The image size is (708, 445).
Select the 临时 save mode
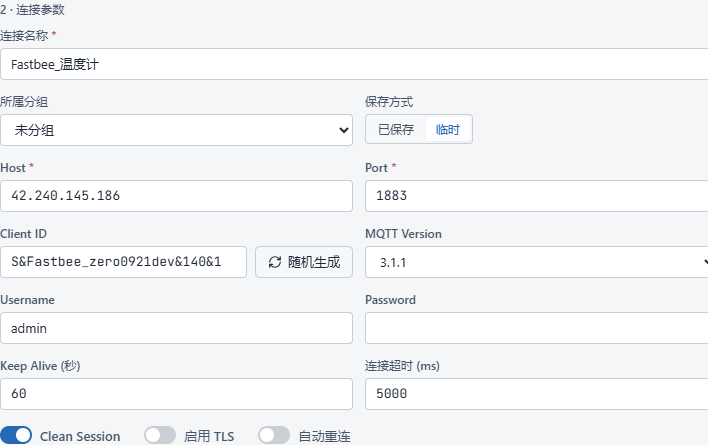click(447, 130)
